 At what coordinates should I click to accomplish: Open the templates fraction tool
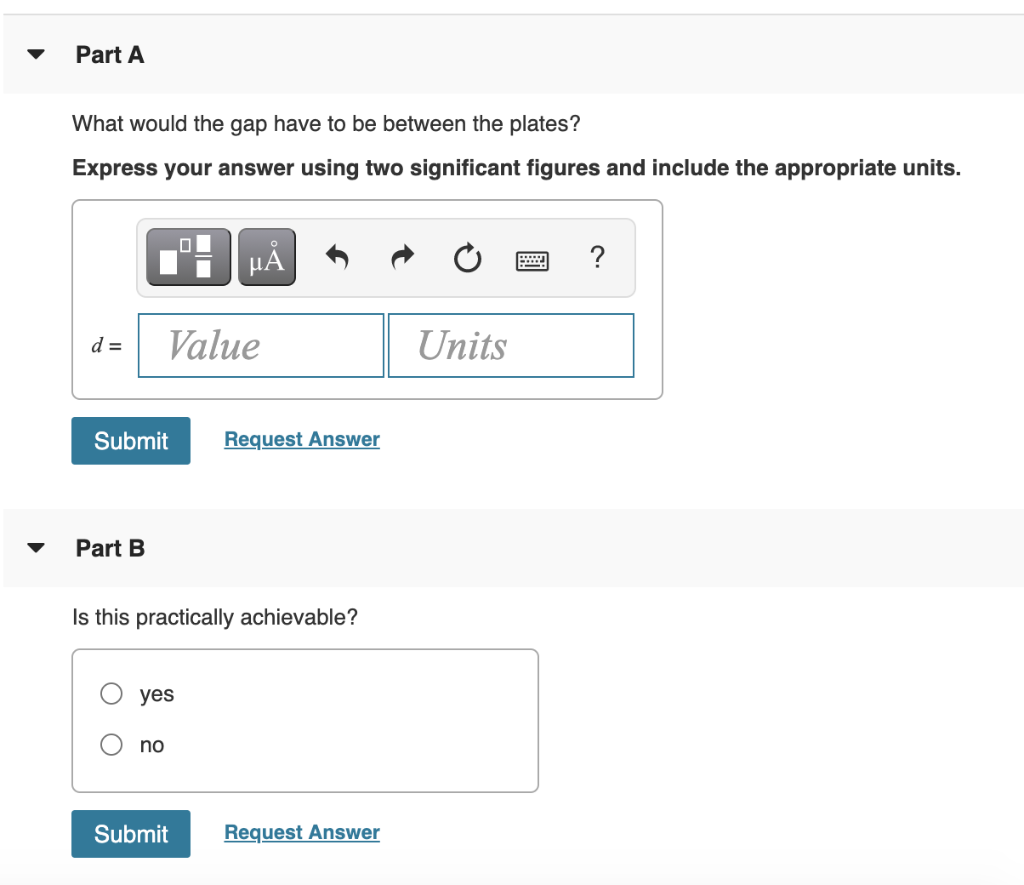click(188, 257)
